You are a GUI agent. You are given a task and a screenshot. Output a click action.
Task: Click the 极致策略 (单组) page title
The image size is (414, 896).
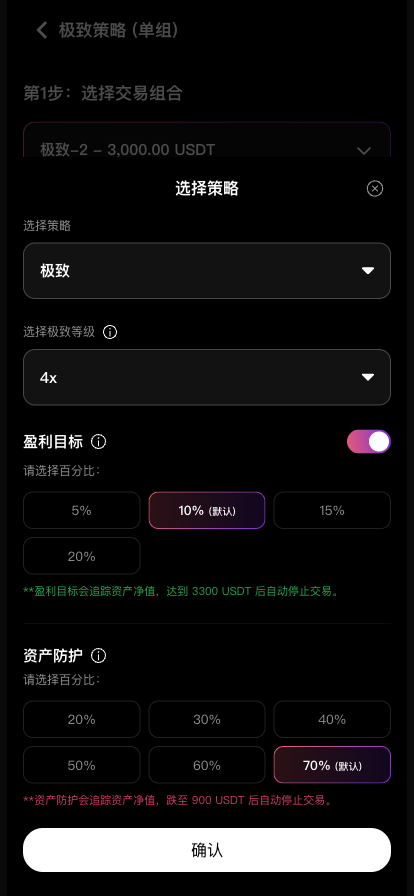pos(119,30)
